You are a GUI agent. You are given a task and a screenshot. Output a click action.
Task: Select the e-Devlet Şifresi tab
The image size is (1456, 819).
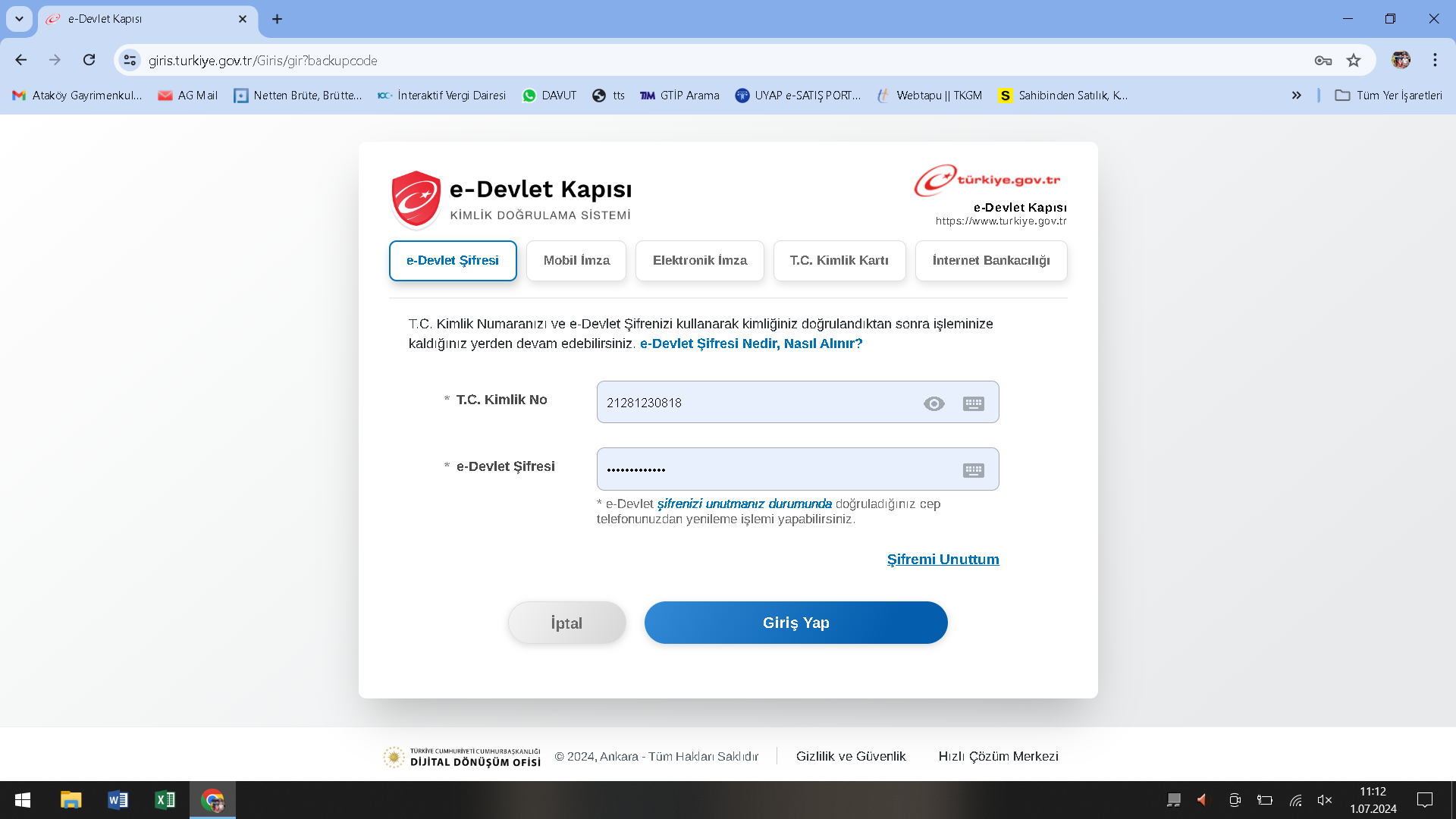453,261
